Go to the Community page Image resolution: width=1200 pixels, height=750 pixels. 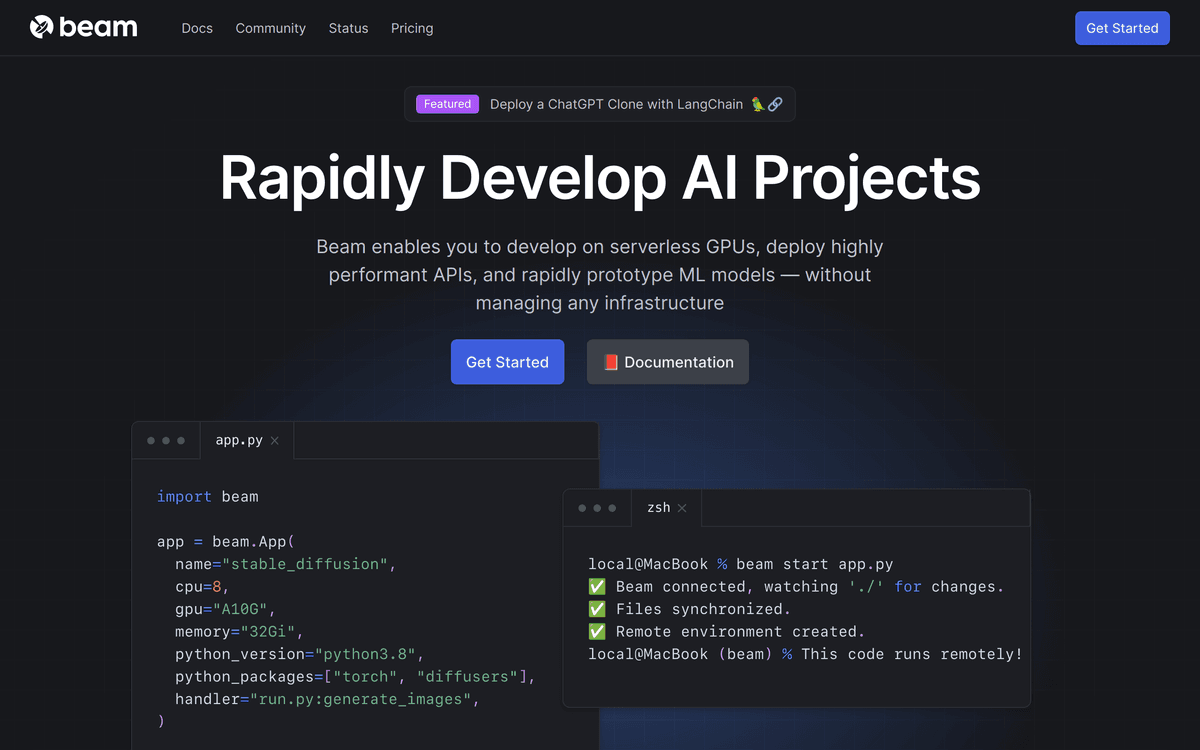tap(271, 28)
